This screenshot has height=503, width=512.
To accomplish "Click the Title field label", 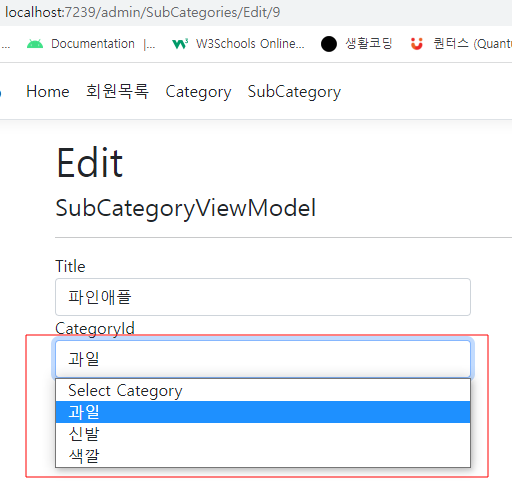I will (x=70, y=266).
